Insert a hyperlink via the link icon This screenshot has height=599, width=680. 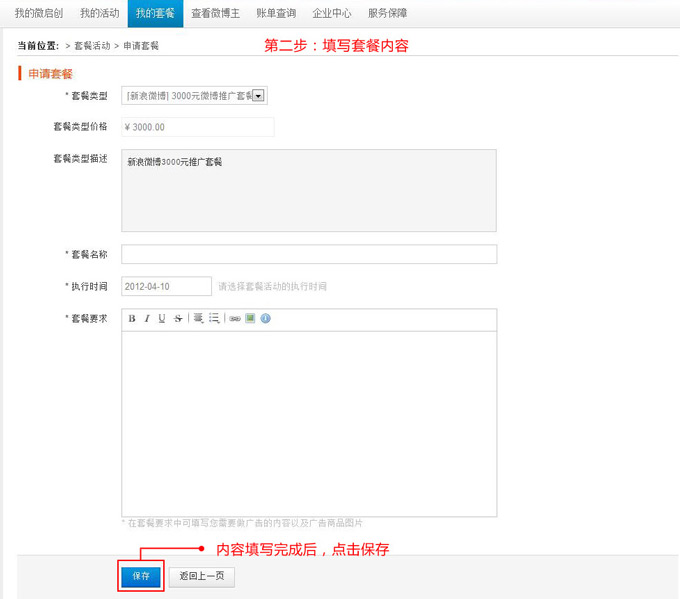tap(235, 319)
